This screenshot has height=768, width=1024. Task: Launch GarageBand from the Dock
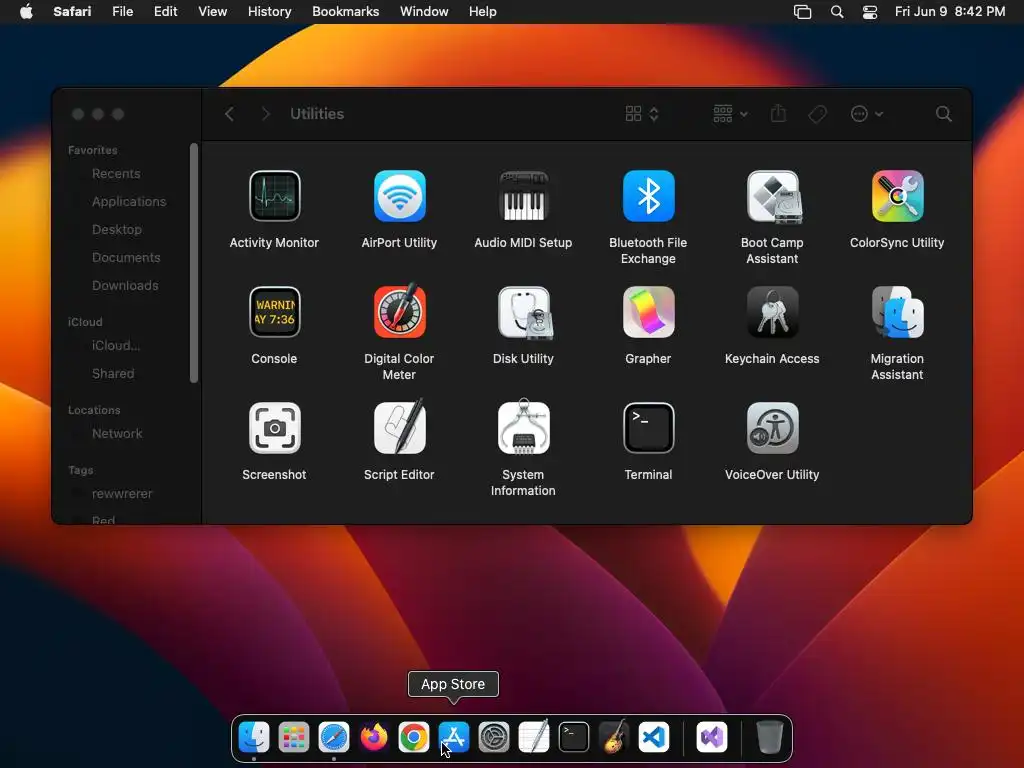coord(614,737)
